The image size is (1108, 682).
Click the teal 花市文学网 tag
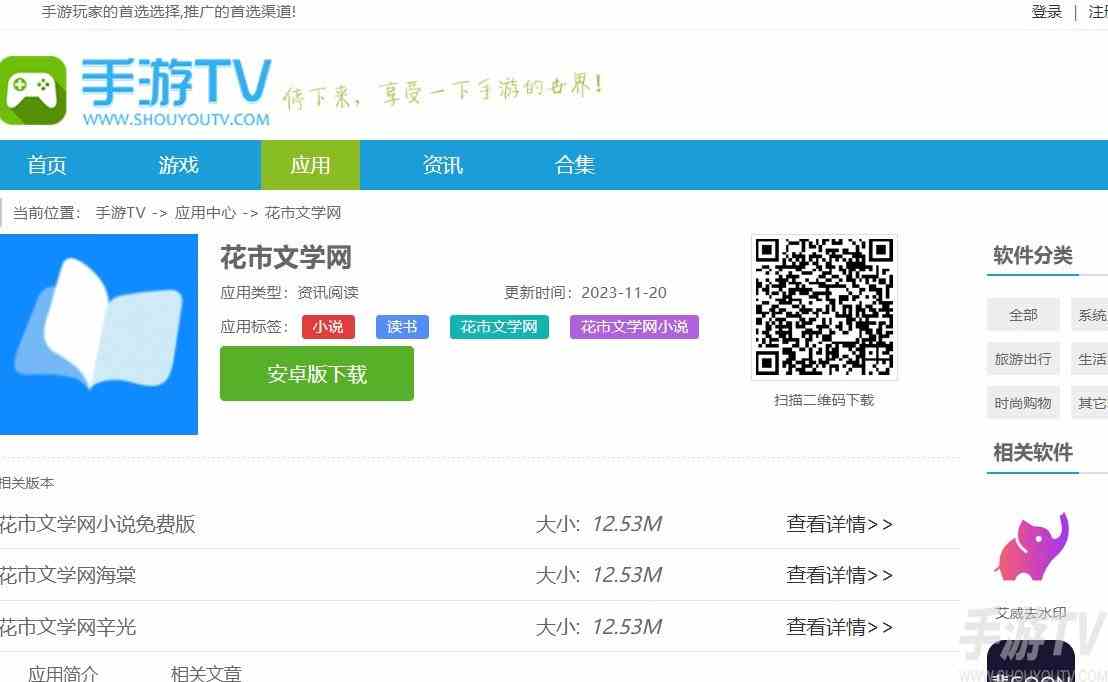coord(499,327)
